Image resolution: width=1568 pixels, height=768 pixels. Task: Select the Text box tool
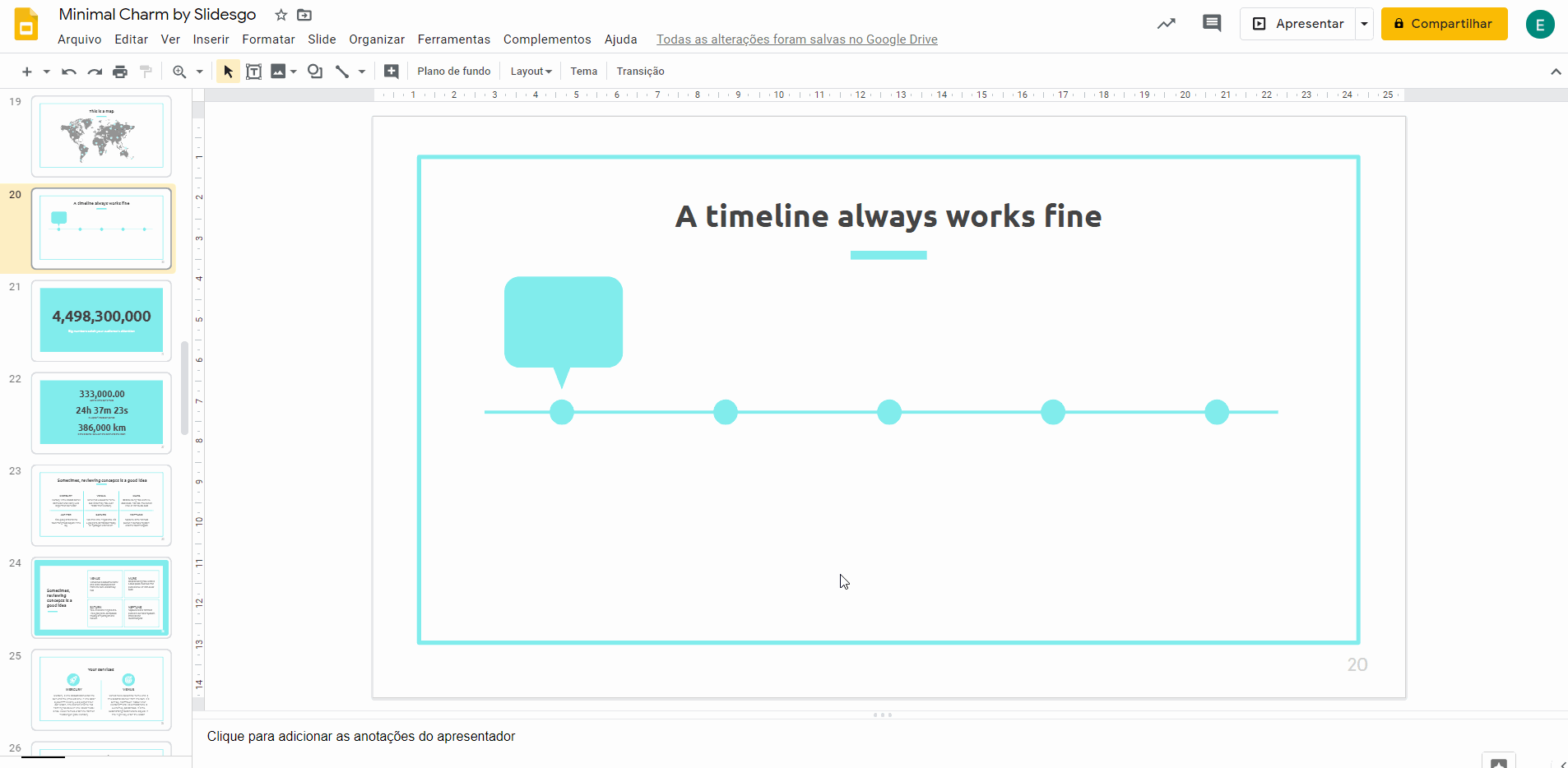point(254,72)
